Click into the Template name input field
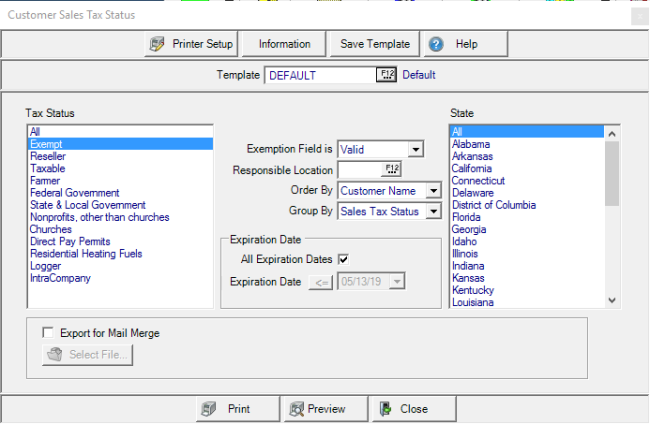650x424 pixels. pyautogui.click(x=320, y=74)
